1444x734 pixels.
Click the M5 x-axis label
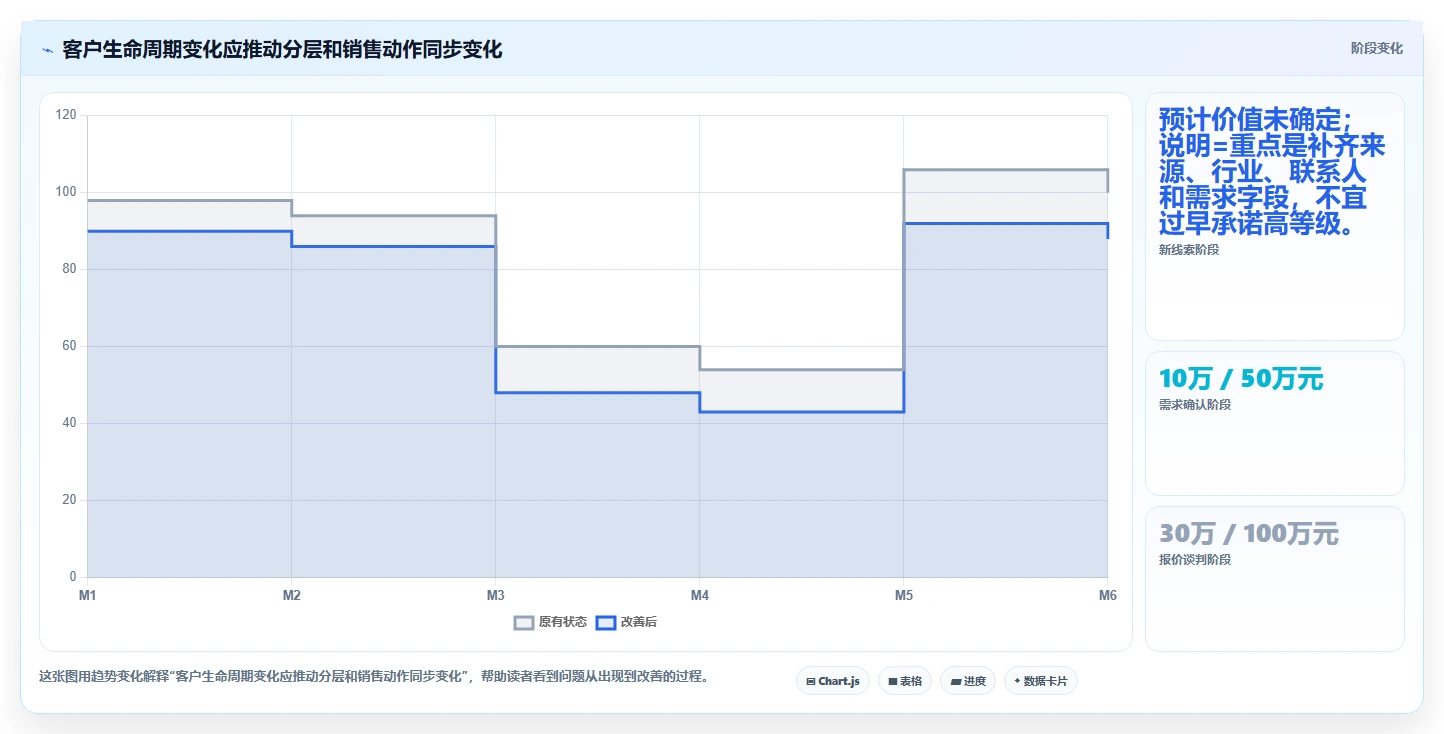pyautogui.click(x=904, y=596)
